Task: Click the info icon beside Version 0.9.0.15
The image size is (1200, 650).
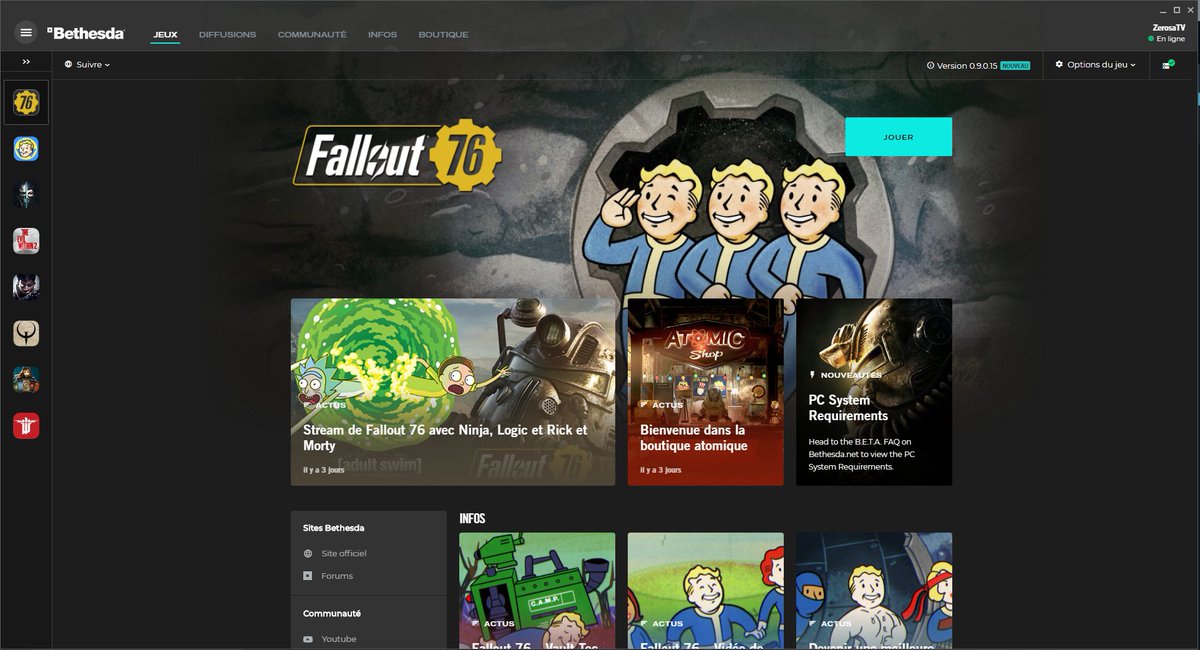Action: [x=930, y=65]
